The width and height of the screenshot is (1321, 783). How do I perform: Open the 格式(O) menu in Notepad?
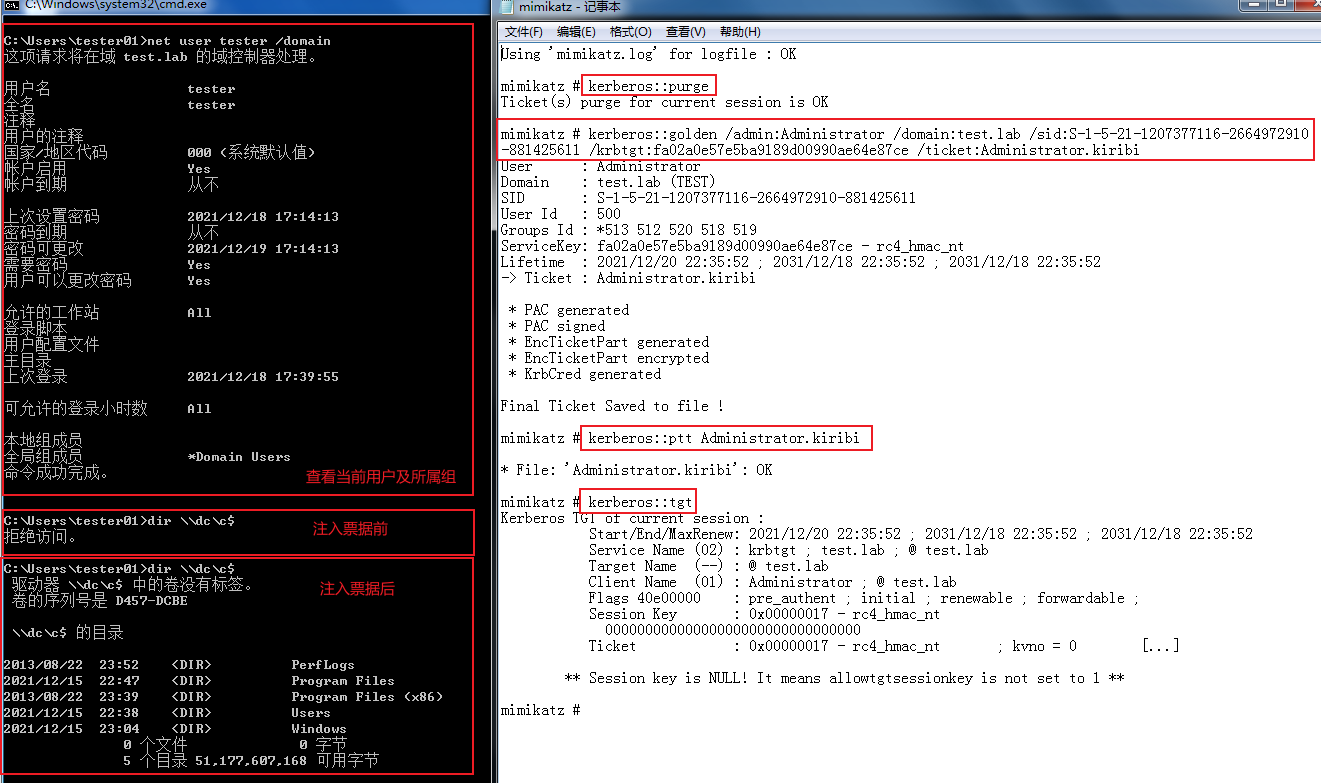pos(630,32)
